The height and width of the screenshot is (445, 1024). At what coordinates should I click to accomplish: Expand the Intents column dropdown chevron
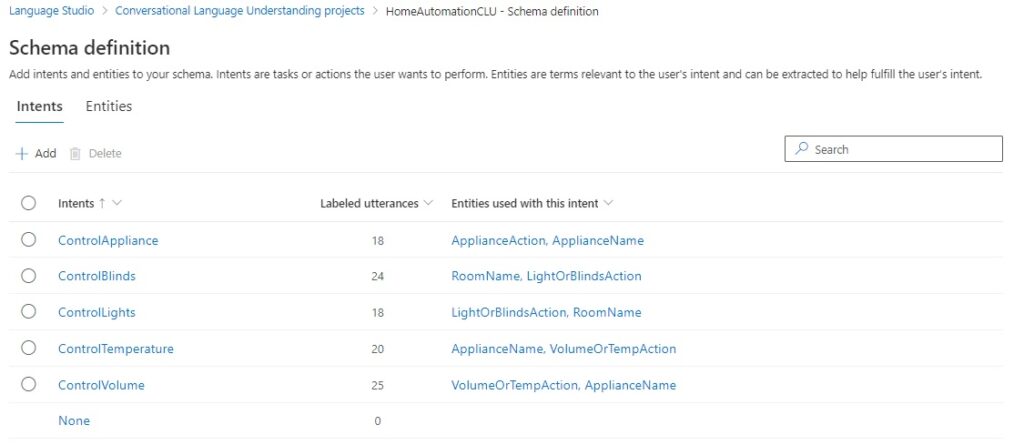(118, 203)
